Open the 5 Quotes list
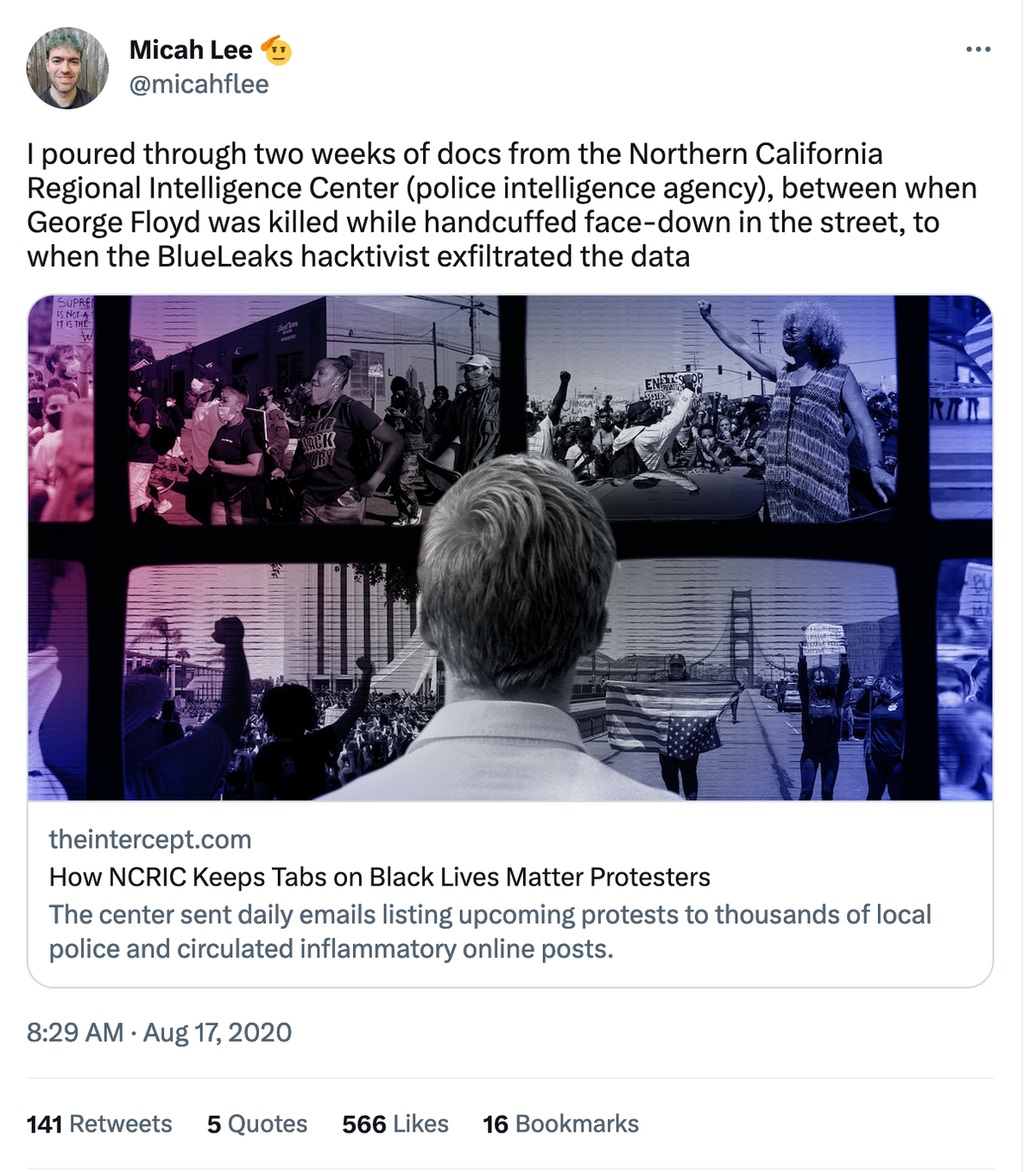 [x=256, y=1124]
